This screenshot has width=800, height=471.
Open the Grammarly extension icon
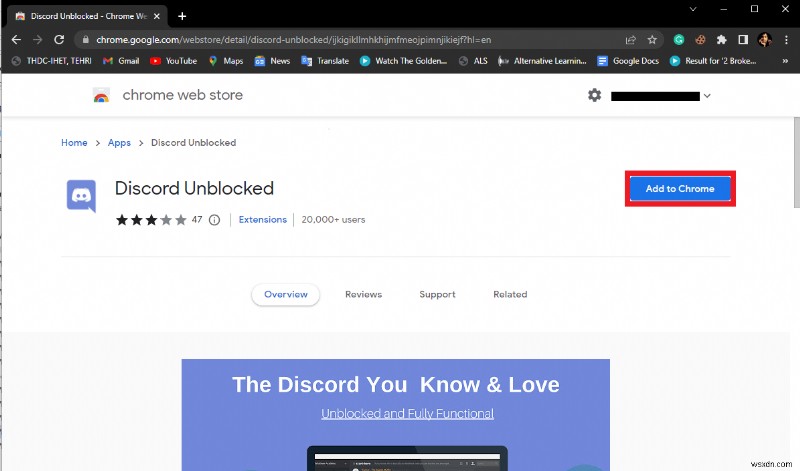click(679, 40)
